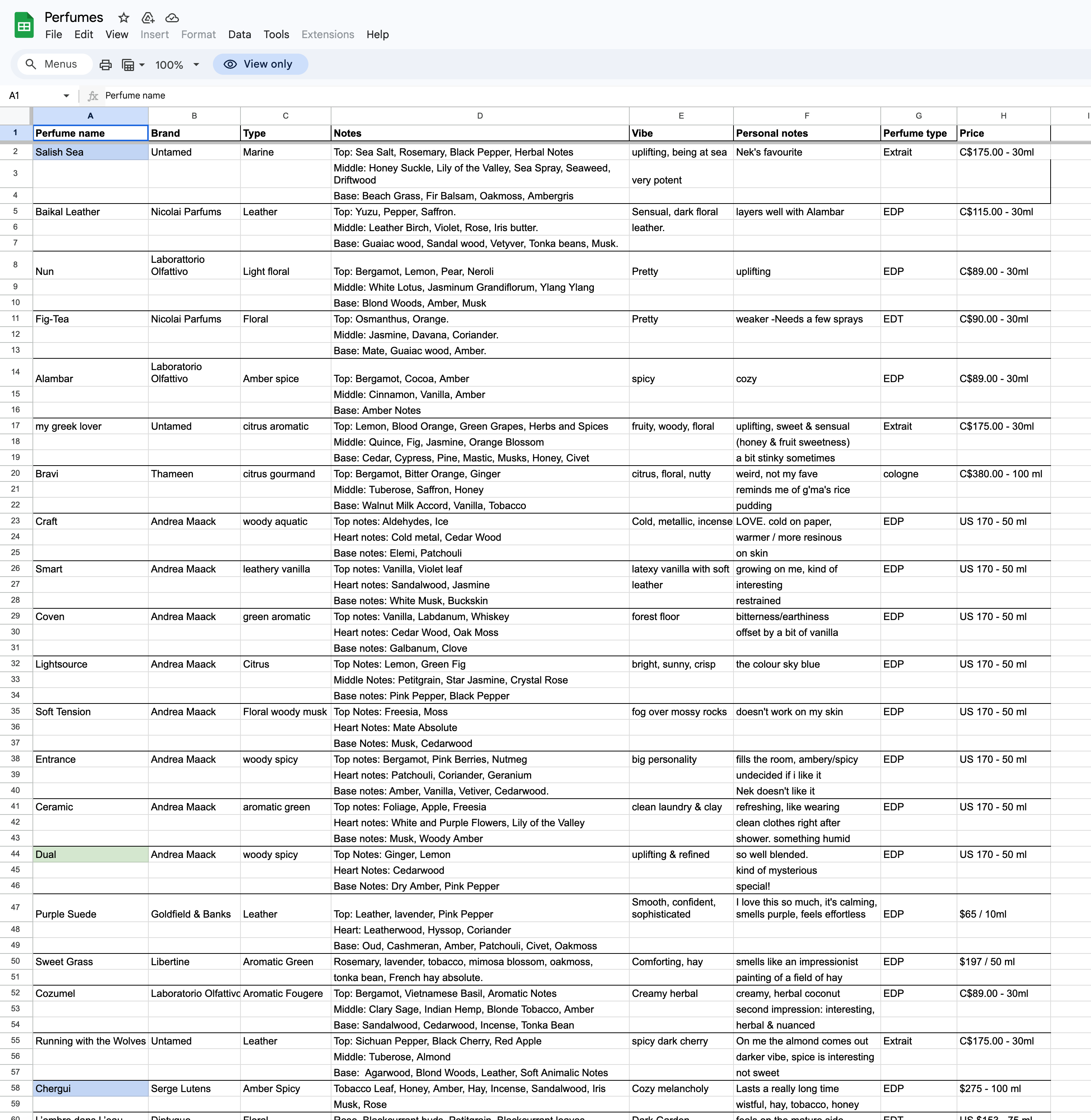The height and width of the screenshot is (1120, 1091).
Task: Click the Google Sheets home logo
Action: 24,26
